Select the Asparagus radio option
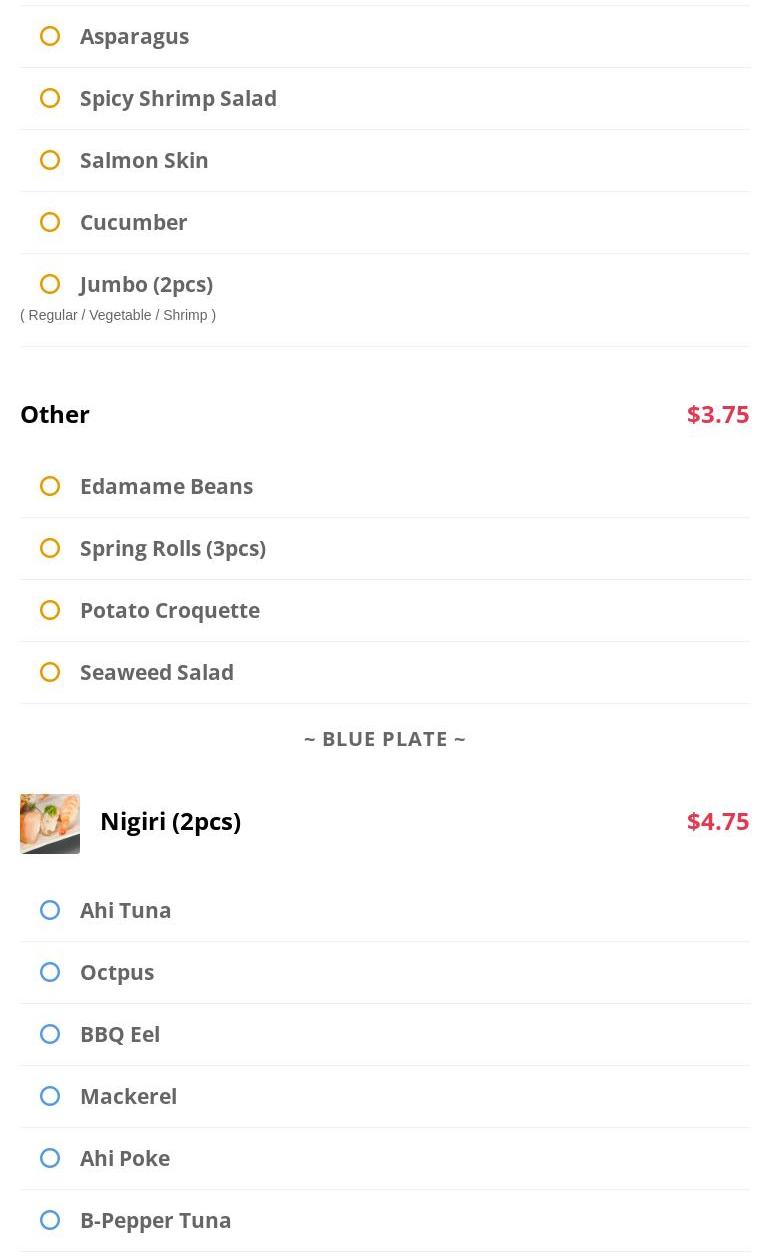 coord(50,37)
